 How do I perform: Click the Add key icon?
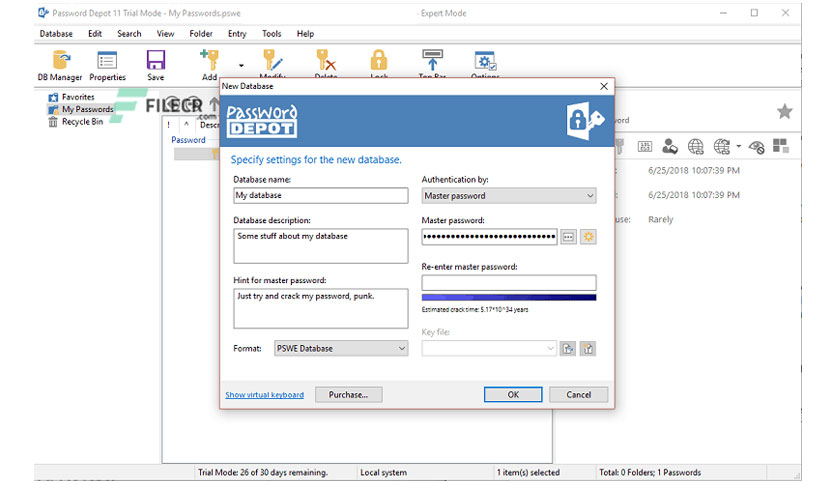click(x=210, y=60)
